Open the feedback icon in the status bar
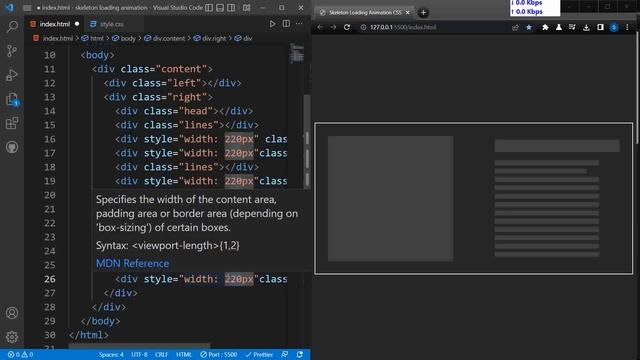 284,355
